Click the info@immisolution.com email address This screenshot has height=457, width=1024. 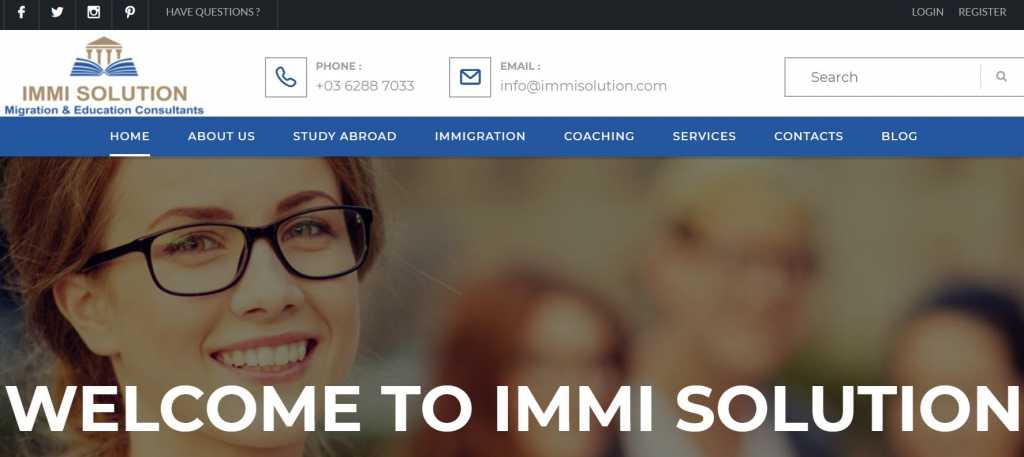click(583, 86)
